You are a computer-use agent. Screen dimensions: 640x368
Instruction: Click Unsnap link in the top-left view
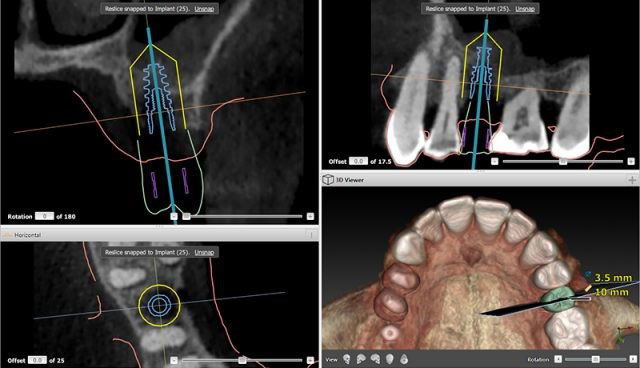click(x=204, y=9)
